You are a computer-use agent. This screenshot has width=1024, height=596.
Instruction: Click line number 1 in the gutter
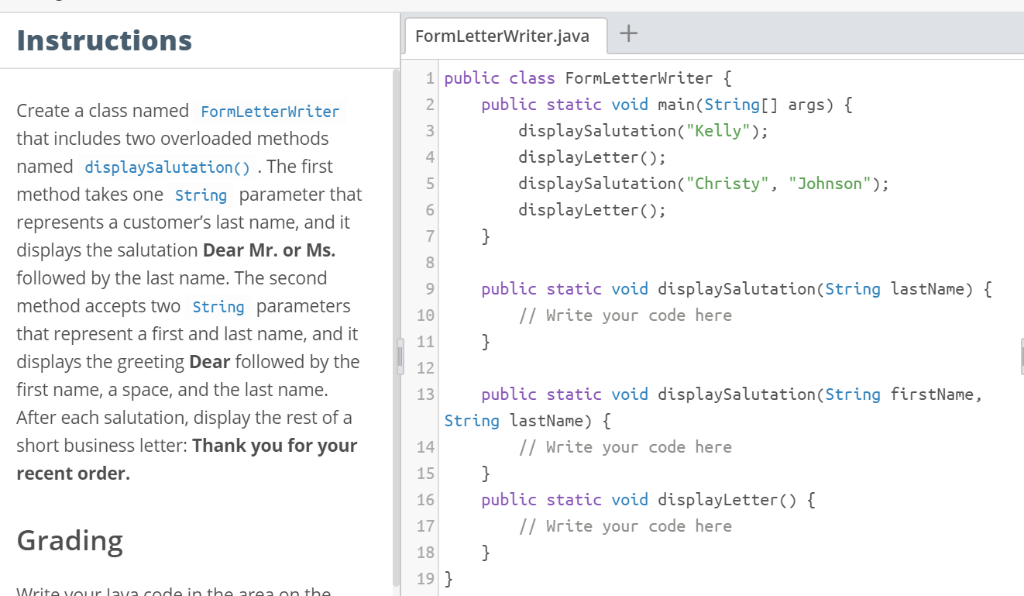coord(429,78)
